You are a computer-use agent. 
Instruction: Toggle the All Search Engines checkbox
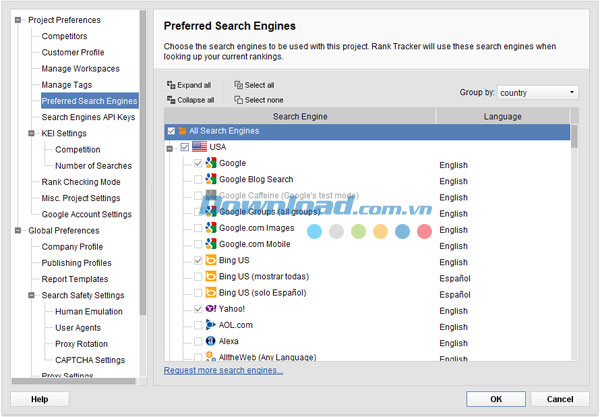[x=171, y=131]
